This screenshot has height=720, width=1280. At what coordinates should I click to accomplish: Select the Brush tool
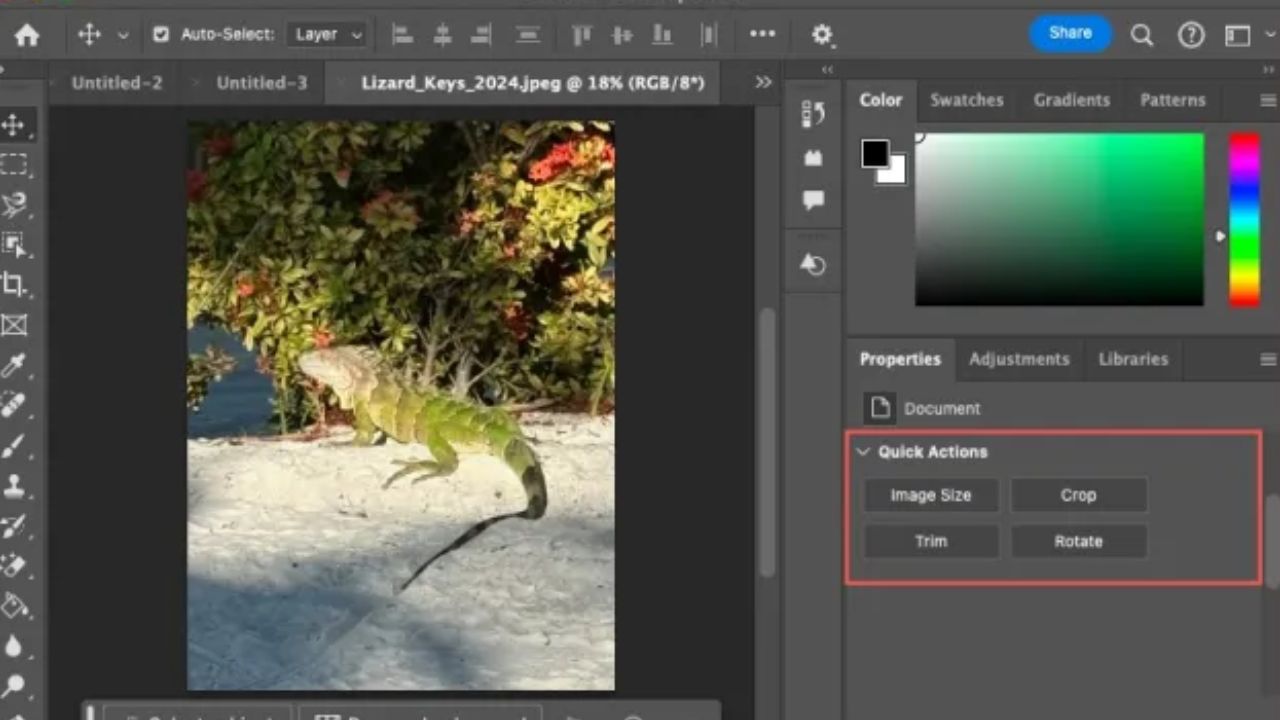[14, 446]
